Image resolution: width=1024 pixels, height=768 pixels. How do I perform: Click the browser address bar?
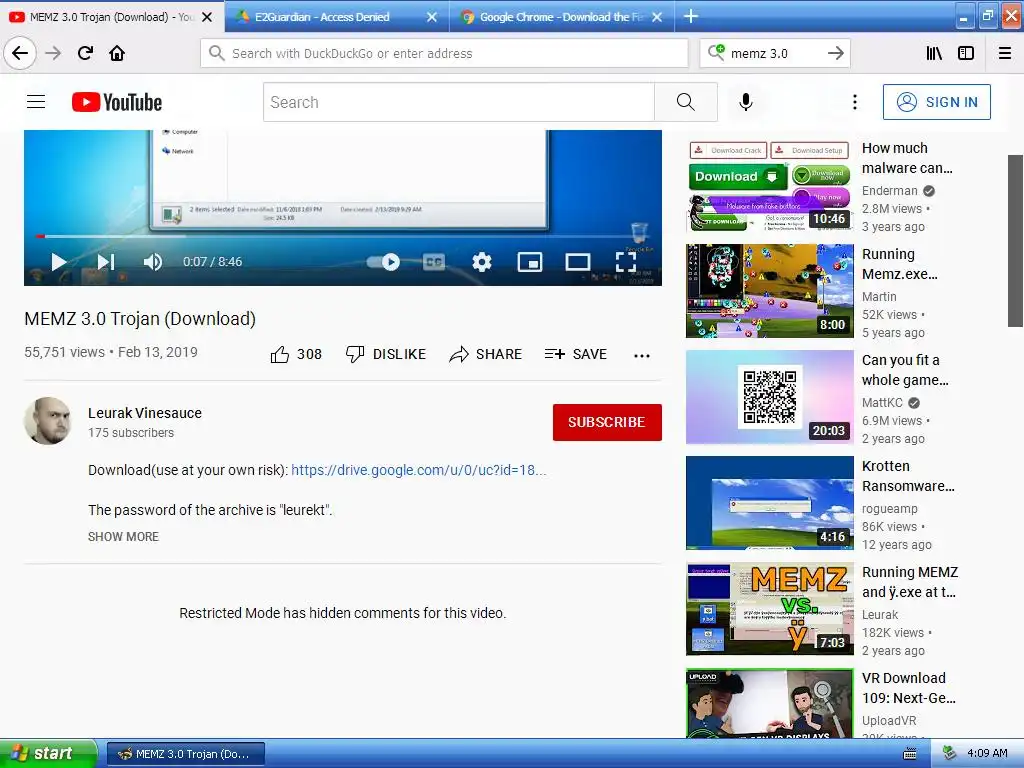pyautogui.click(x=444, y=53)
